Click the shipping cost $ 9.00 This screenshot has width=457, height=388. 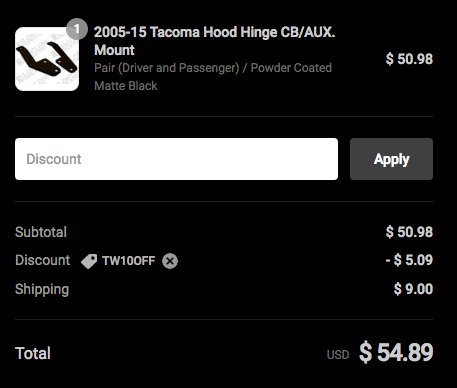(x=413, y=289)
